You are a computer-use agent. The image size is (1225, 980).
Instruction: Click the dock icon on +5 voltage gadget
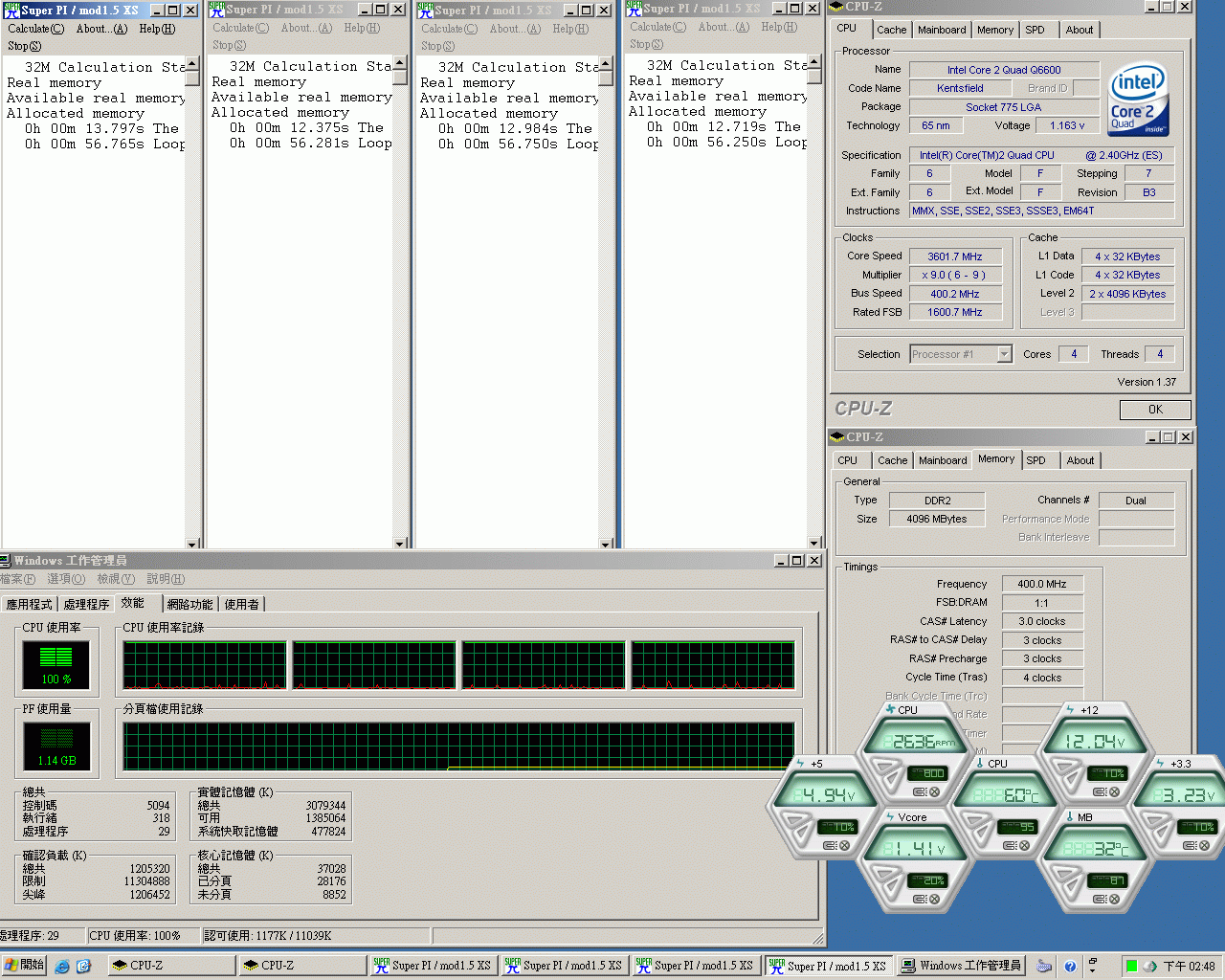click(830, 845)
